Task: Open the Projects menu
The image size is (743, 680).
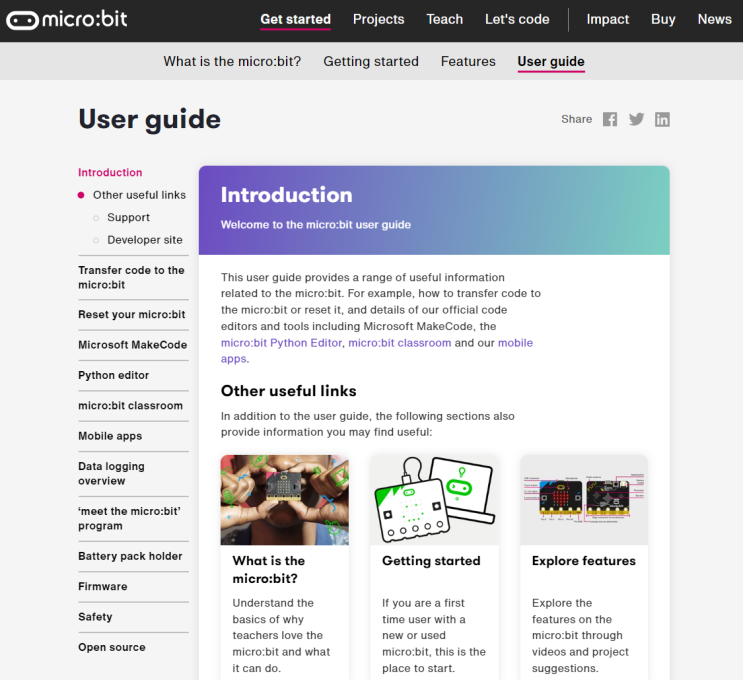Action: pos(379,19)
